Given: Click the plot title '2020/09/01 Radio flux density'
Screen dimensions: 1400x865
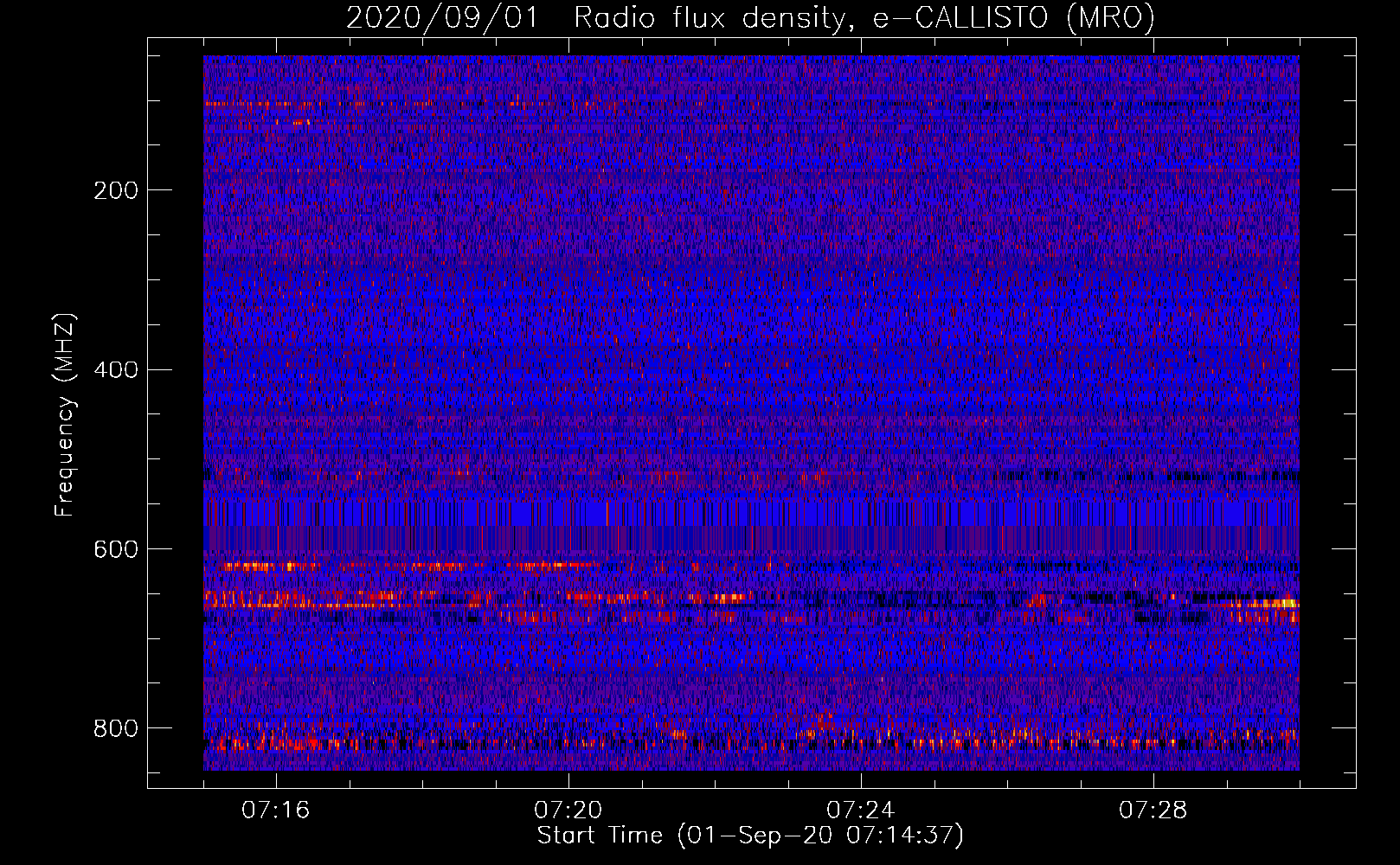Looking at the screenshot, I should (x=750, y=18).
